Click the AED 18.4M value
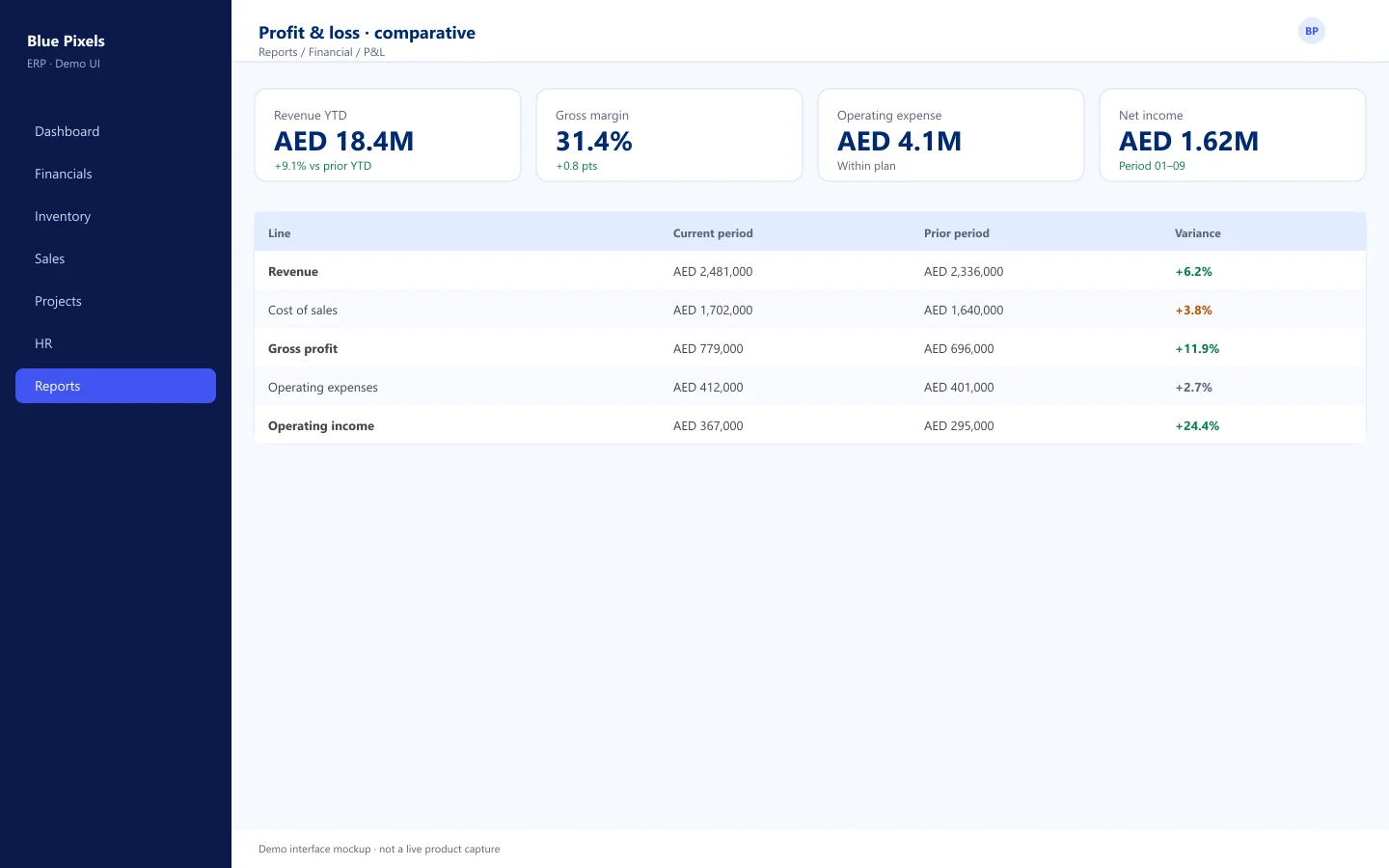1389x868 pixels. point(344,142)
